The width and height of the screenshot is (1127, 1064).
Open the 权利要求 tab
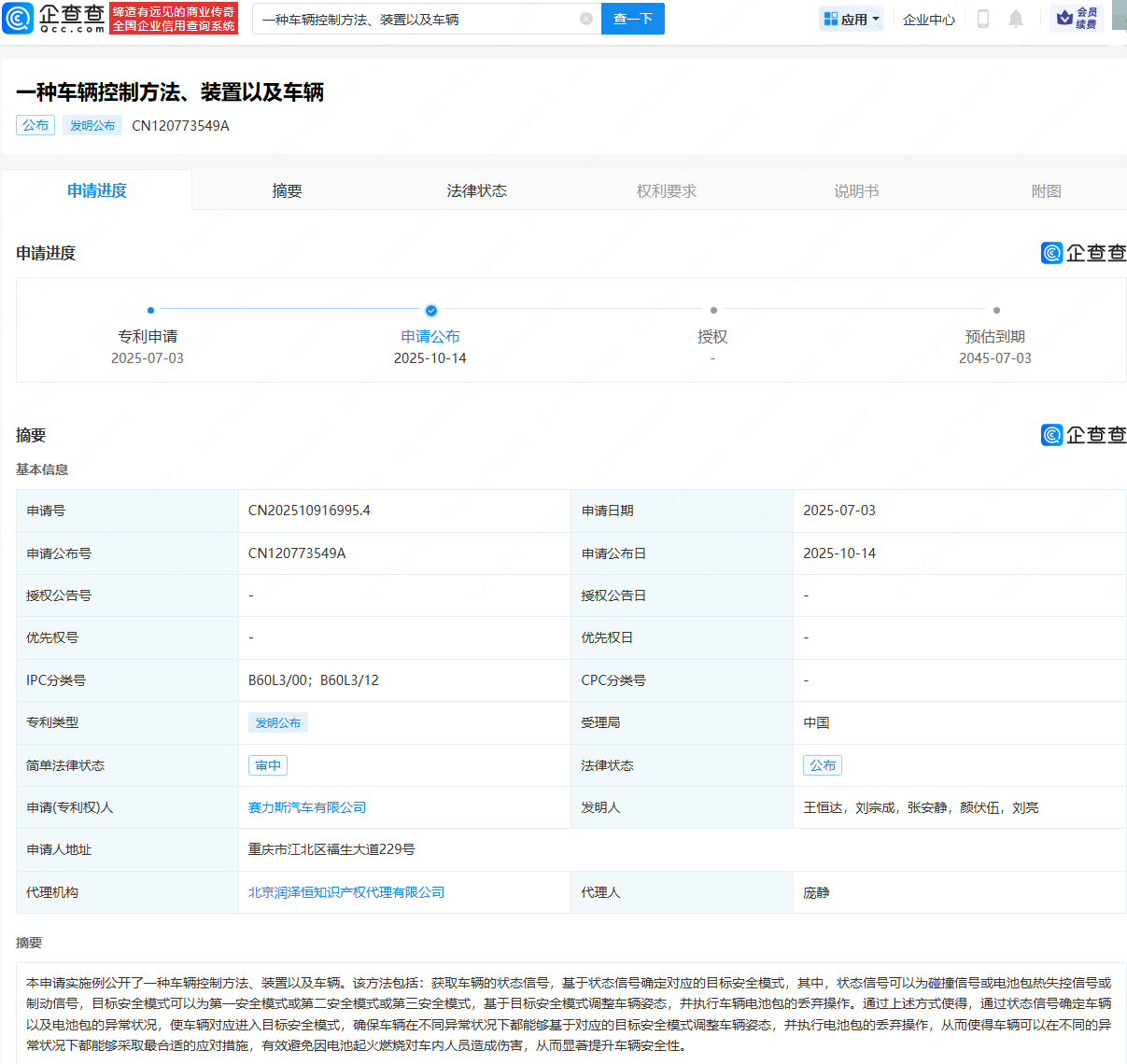666,190
